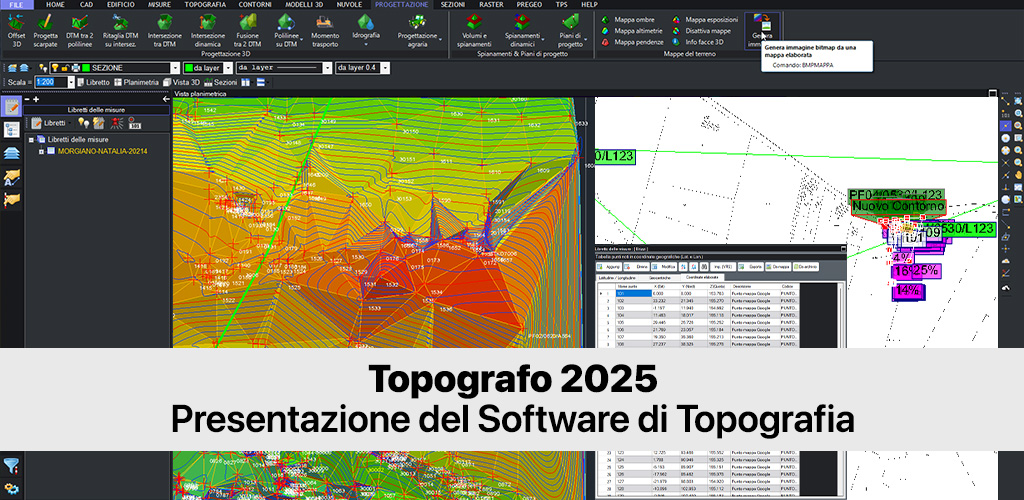Click the Scala input field 1:200
Image resolution: width=1024 pixels, height=500 pixels.
pos(50,82)
